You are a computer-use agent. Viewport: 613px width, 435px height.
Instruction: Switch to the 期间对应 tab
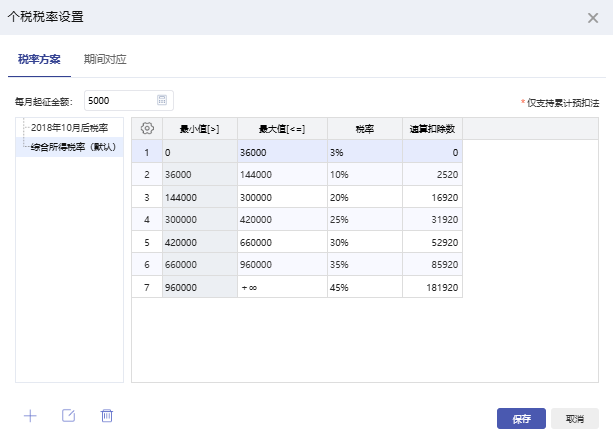pos(105,59)
